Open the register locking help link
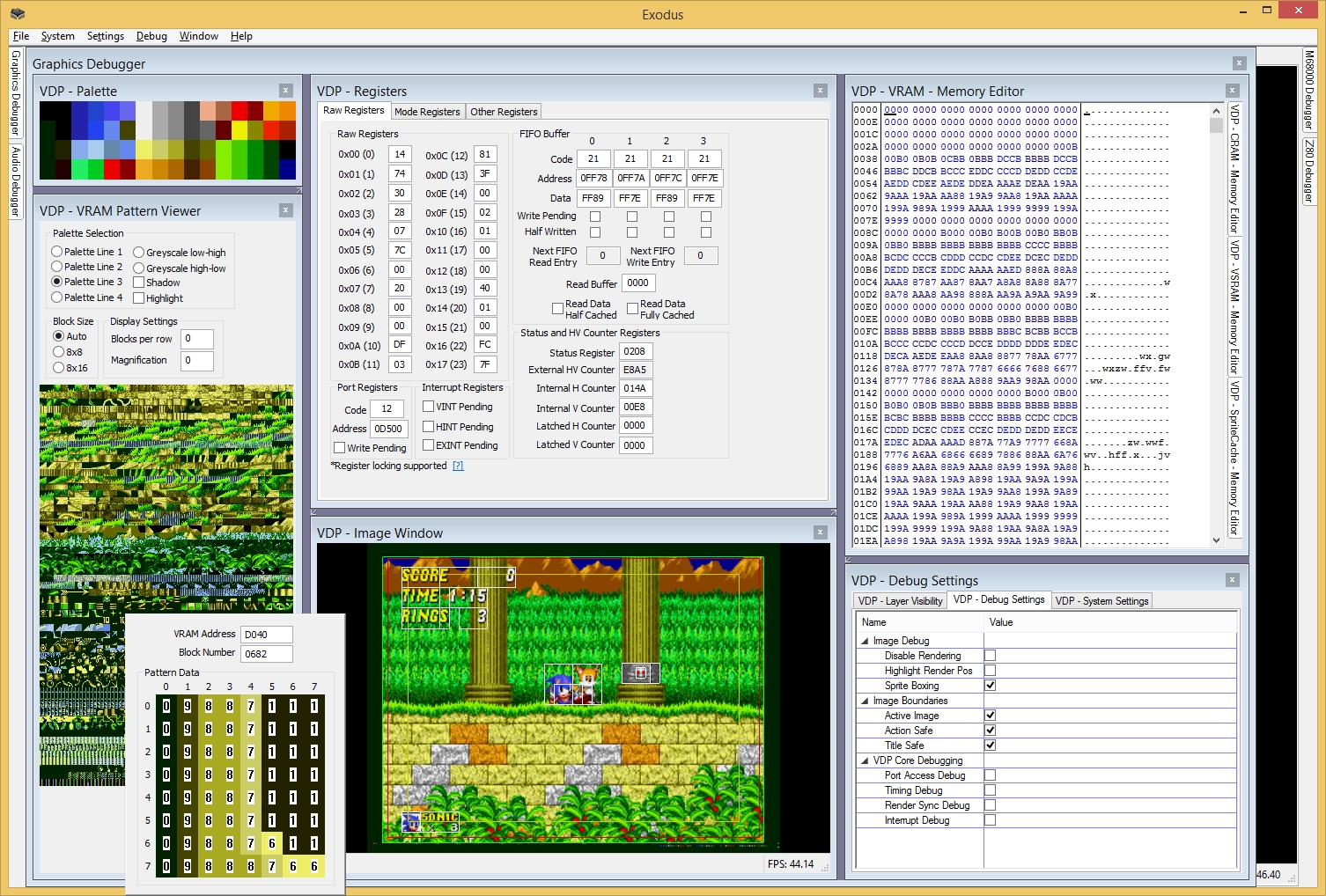This screenshot has height=896, width=1326. tap(458, 466)
